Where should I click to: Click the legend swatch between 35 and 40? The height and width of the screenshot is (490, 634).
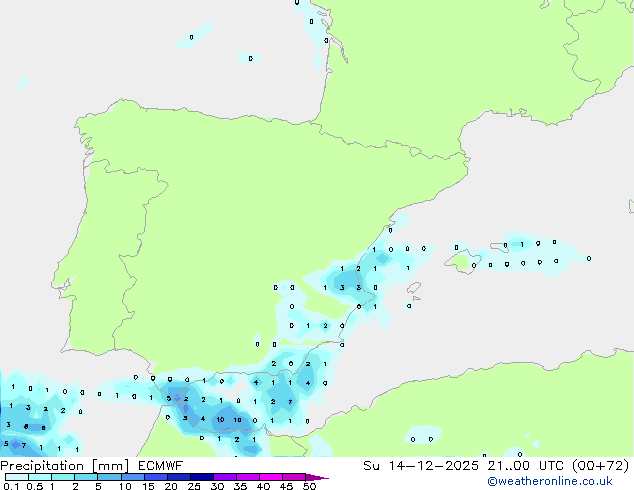[x=248, y=477]
